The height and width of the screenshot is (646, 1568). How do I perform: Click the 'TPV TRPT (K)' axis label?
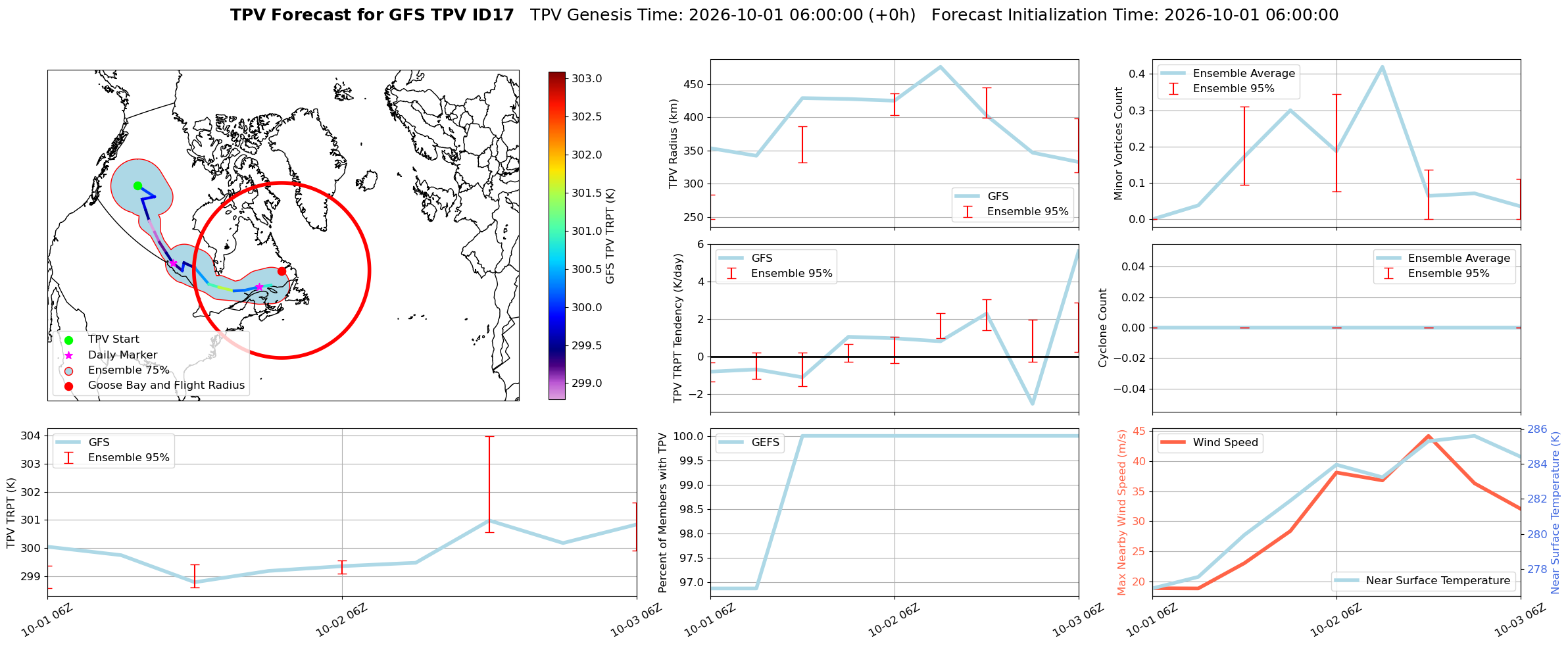(11, 513)
